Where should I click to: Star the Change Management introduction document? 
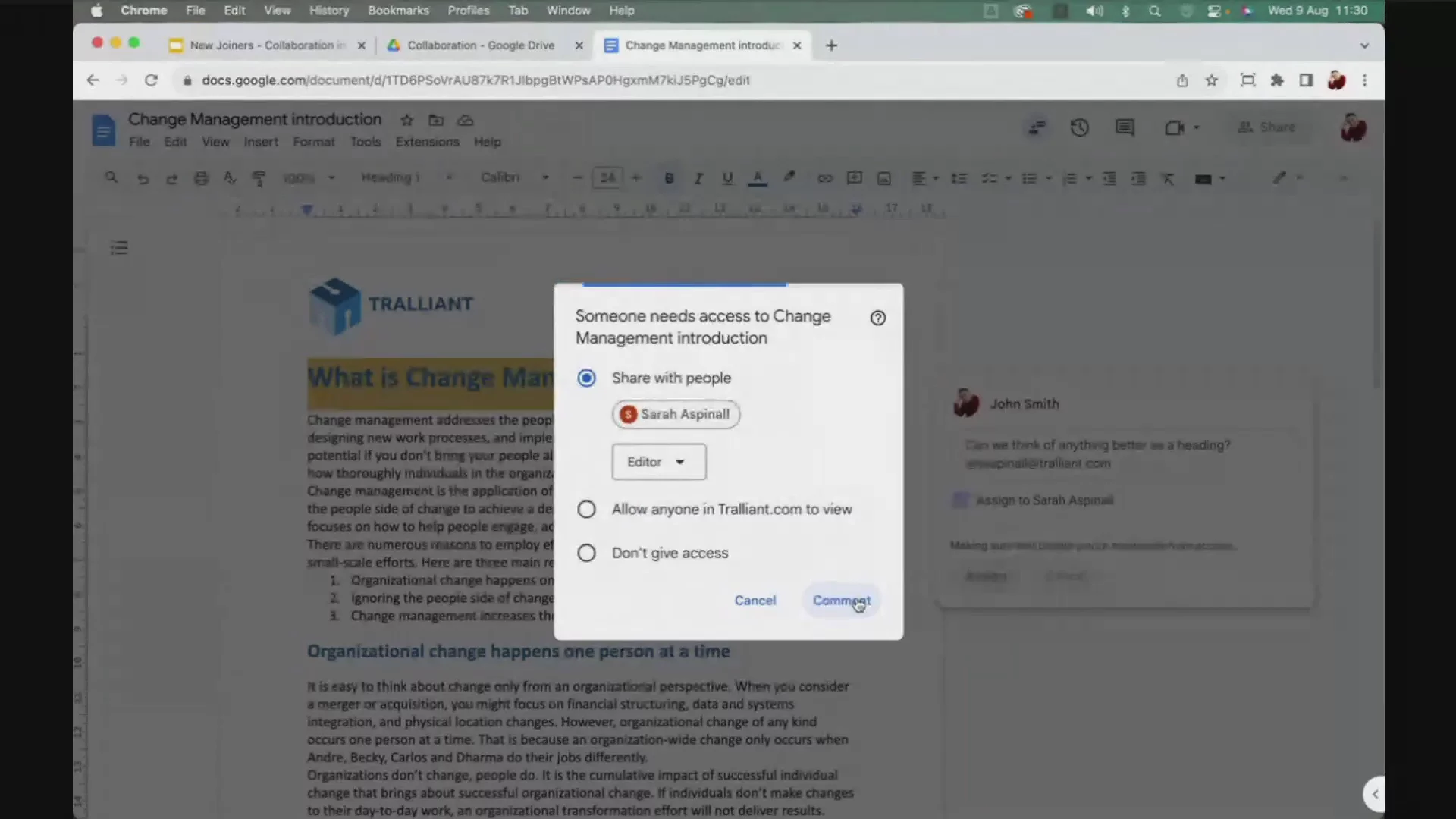[406, 120]
